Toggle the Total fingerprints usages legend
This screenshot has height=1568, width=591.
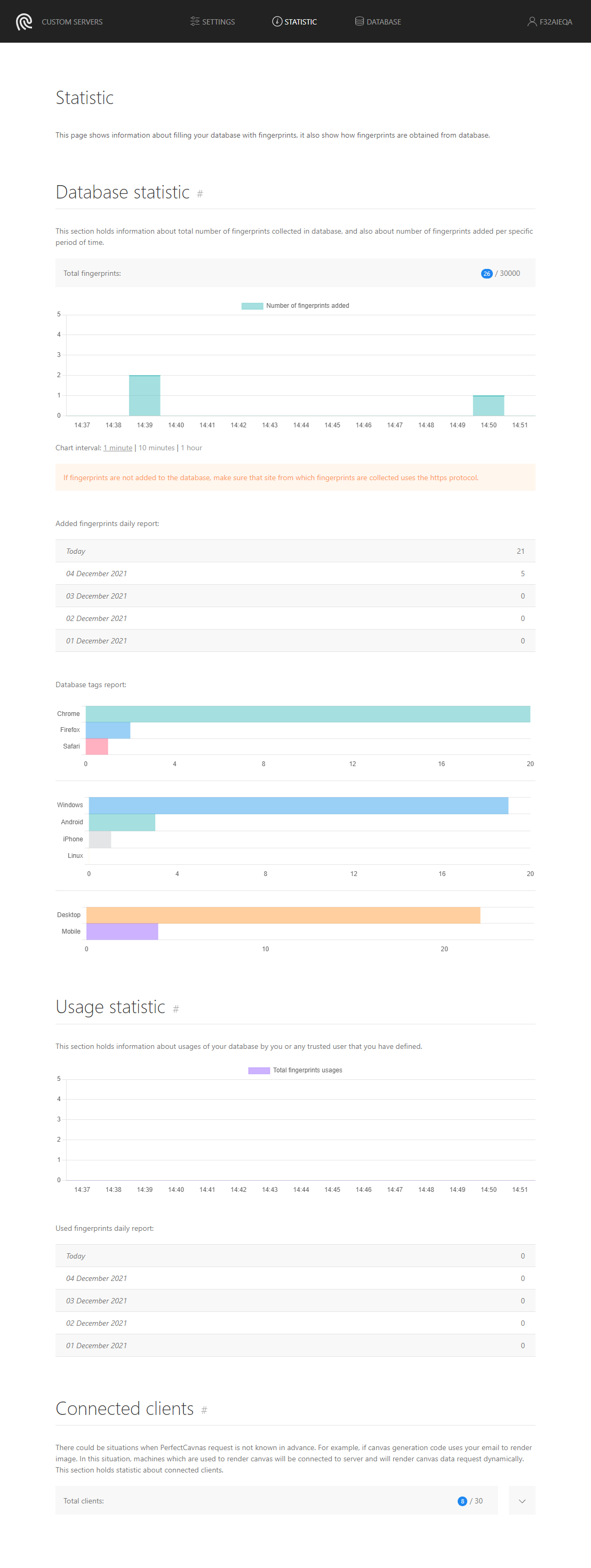tap(295, 1070)
